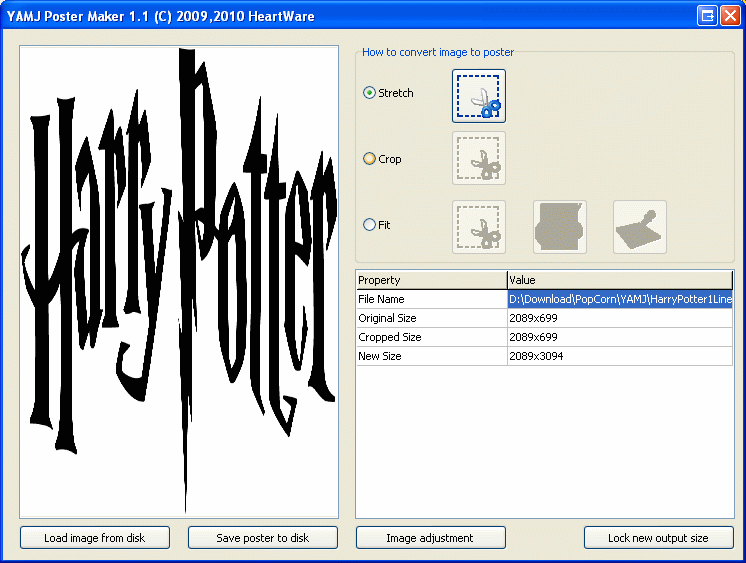The width and height of the screenshot is (746, 563).
Task: Open Image adjustment
Action: tap(430, 538)
